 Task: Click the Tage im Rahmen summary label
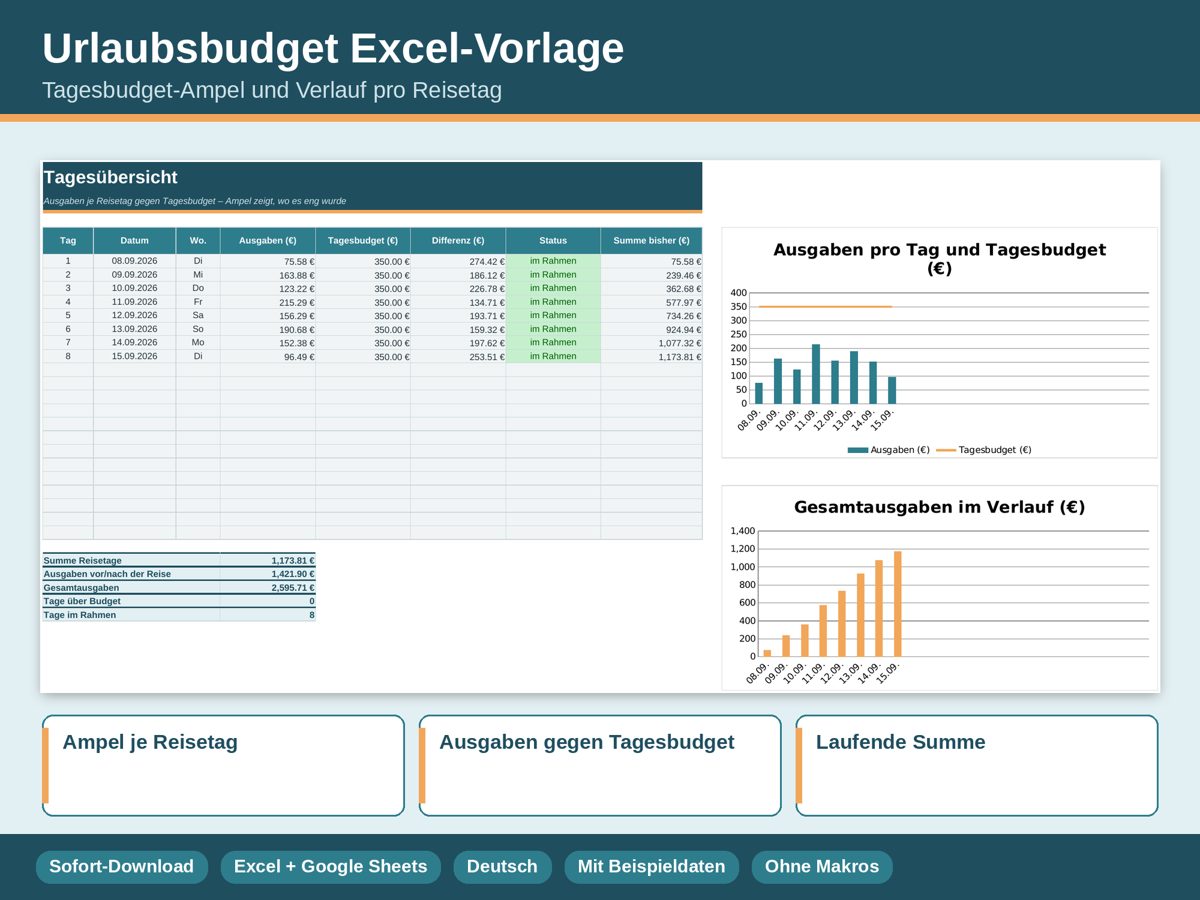80,615
